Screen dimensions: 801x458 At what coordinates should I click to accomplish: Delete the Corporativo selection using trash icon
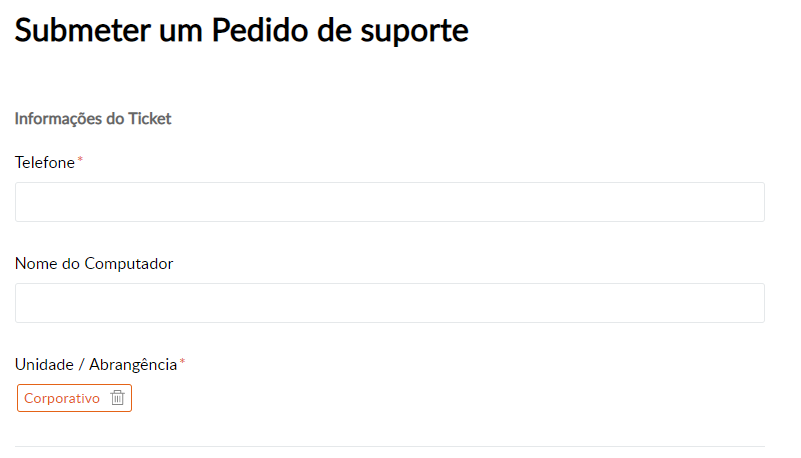[x=117, y=398]
